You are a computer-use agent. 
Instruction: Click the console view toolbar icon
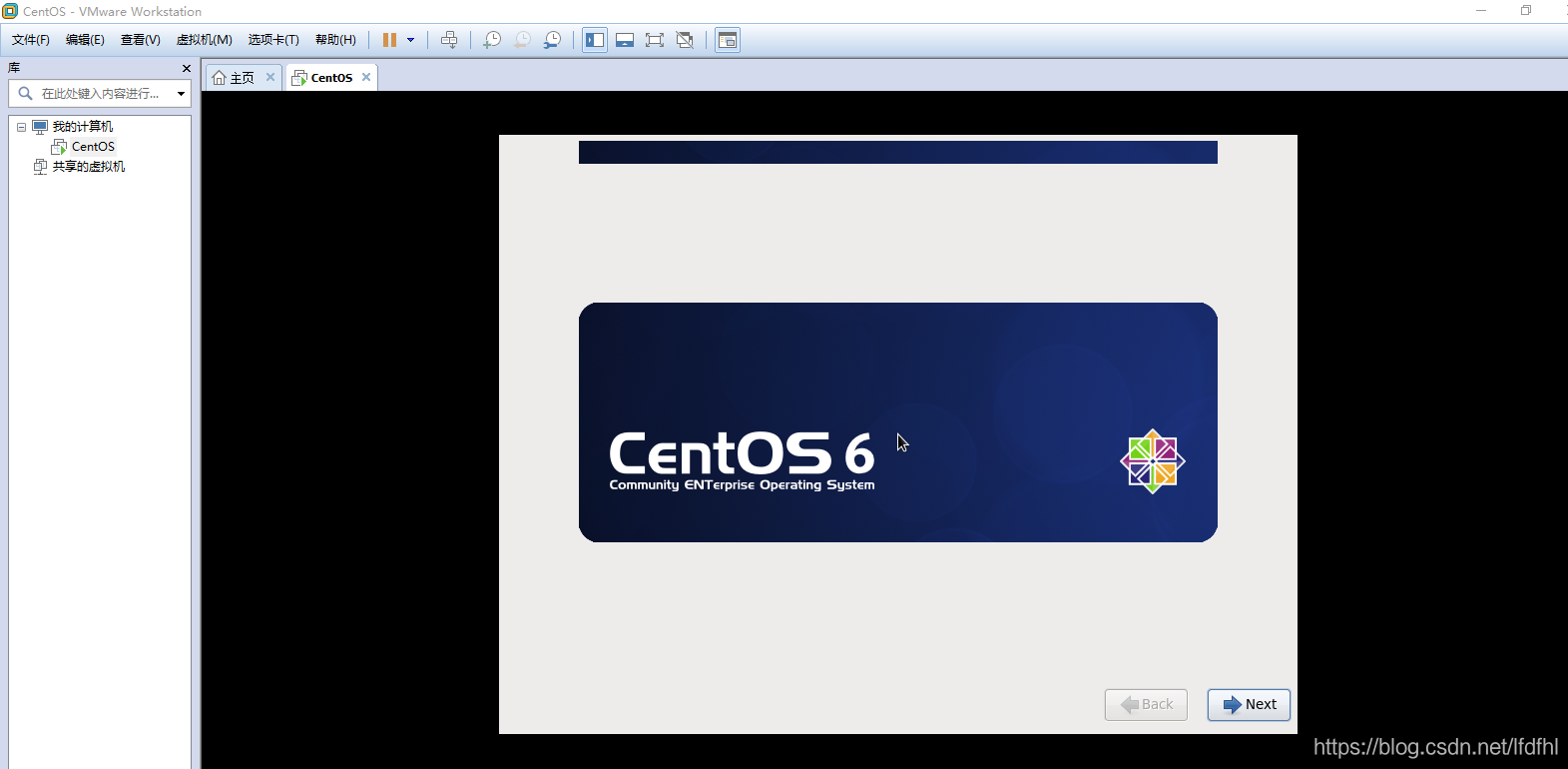pyautogui.click(x=728, y=40)
